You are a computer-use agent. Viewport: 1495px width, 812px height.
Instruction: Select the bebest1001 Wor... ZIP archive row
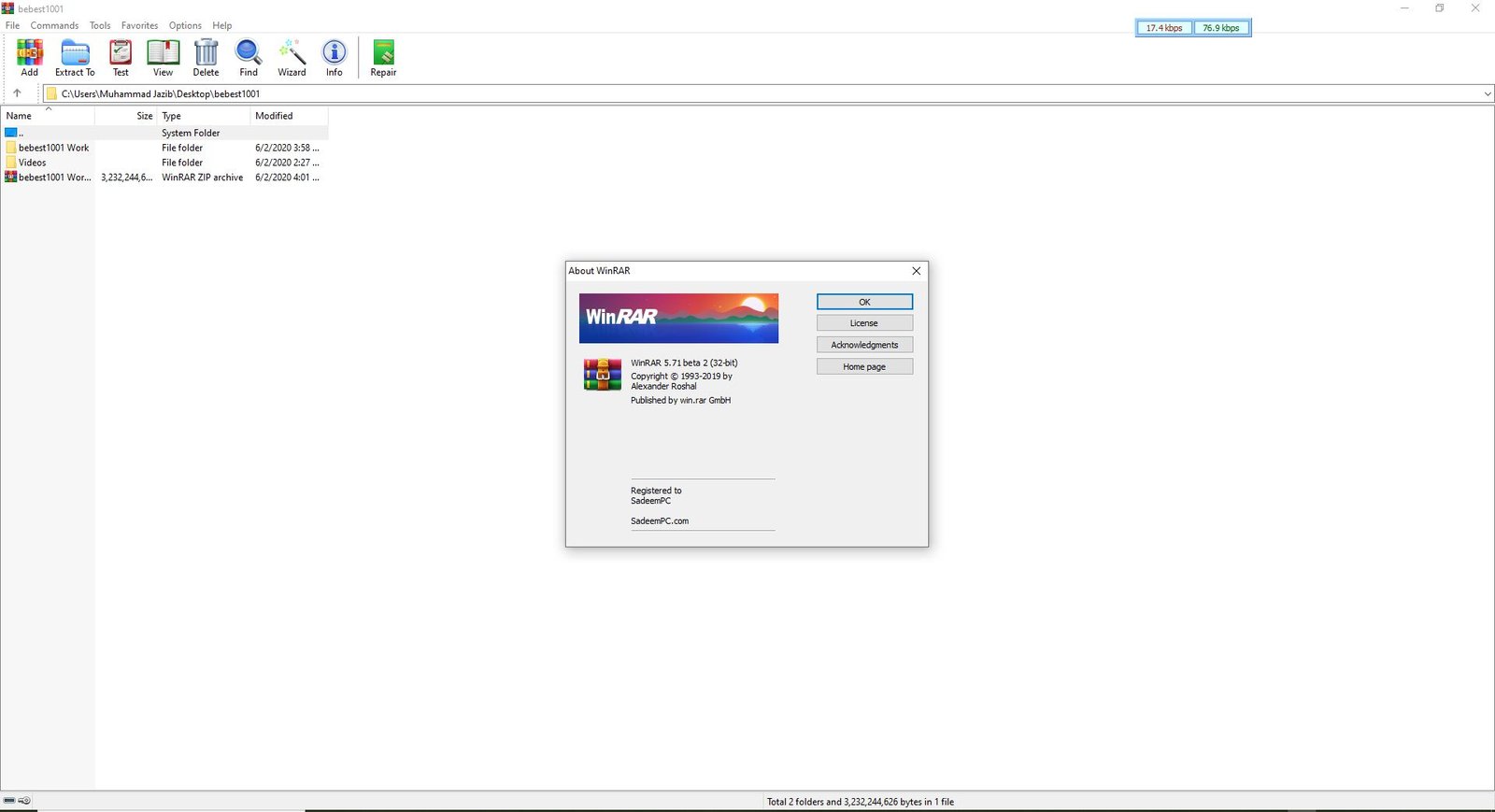tap(164, 178)
